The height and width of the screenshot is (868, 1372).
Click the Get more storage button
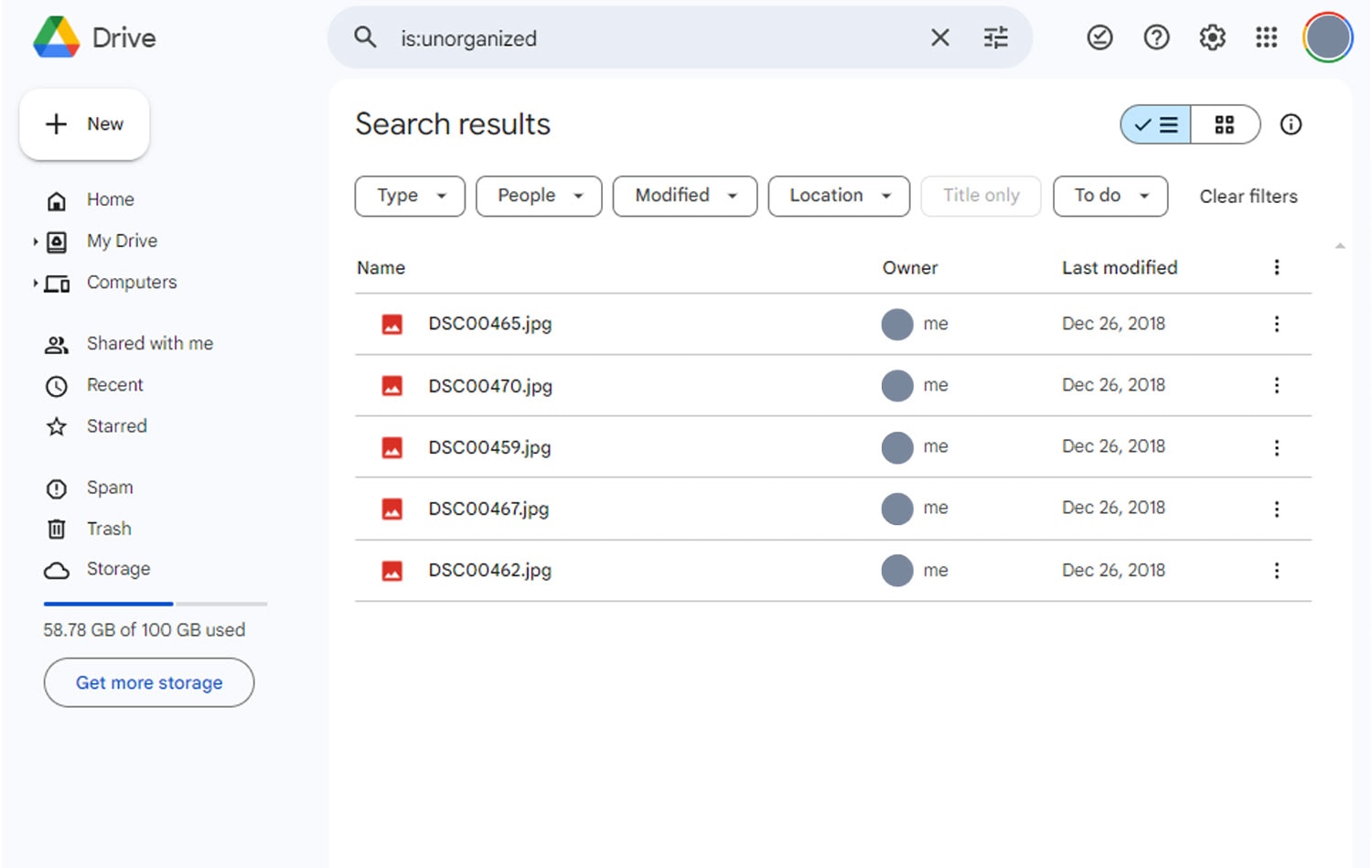(x=148, y=682)
